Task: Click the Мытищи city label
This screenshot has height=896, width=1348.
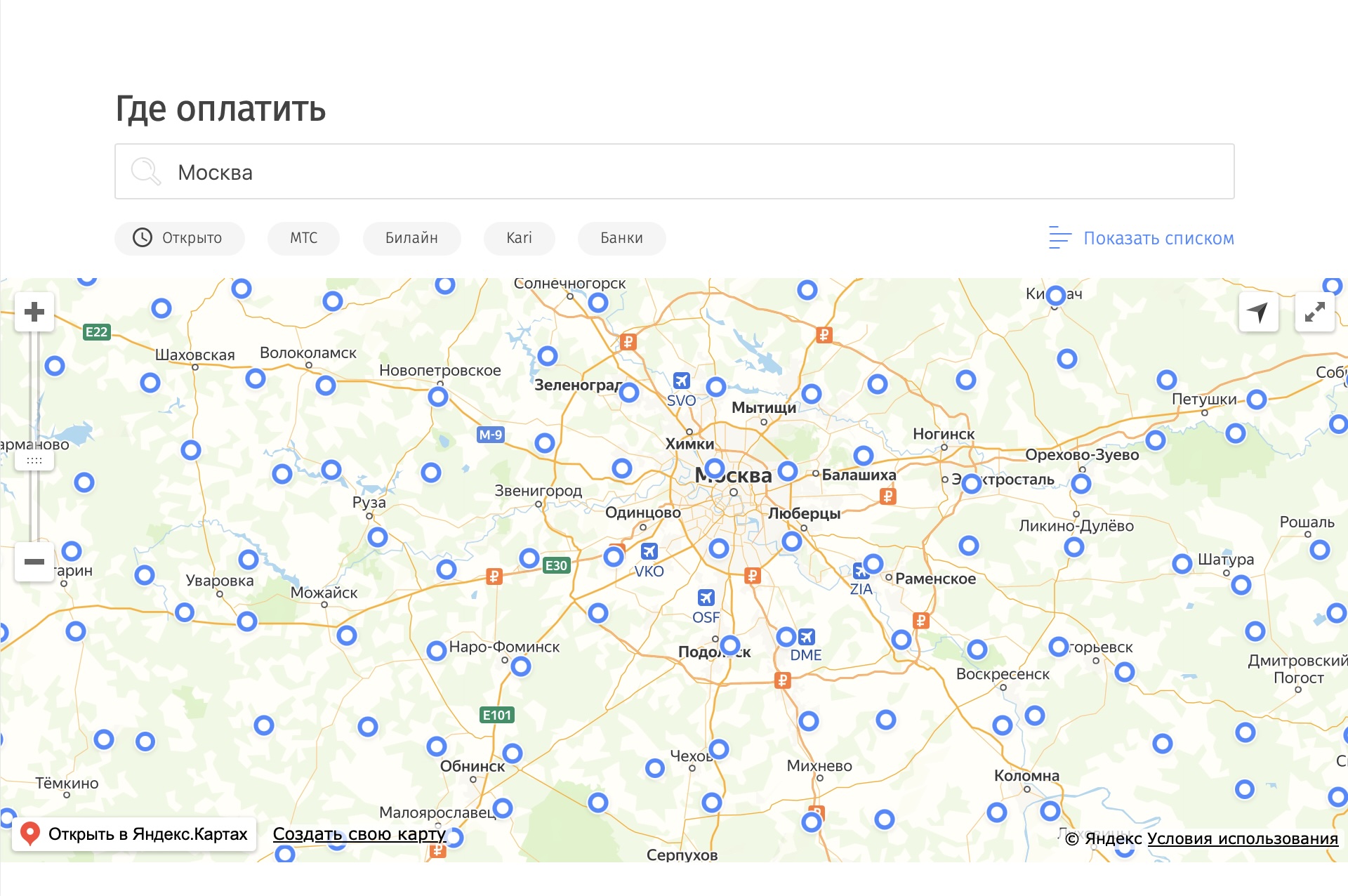Action: 764,407
